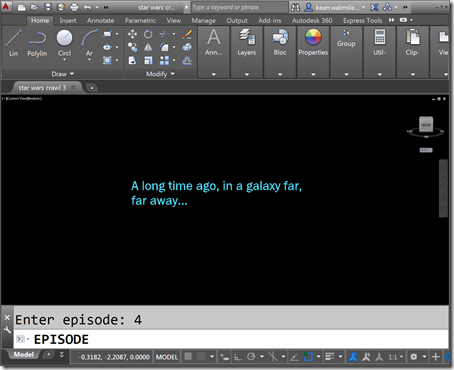Click the Offset tool icon
Image resolution: width=454 pixels, height=370 pixels.
point(187,60)
